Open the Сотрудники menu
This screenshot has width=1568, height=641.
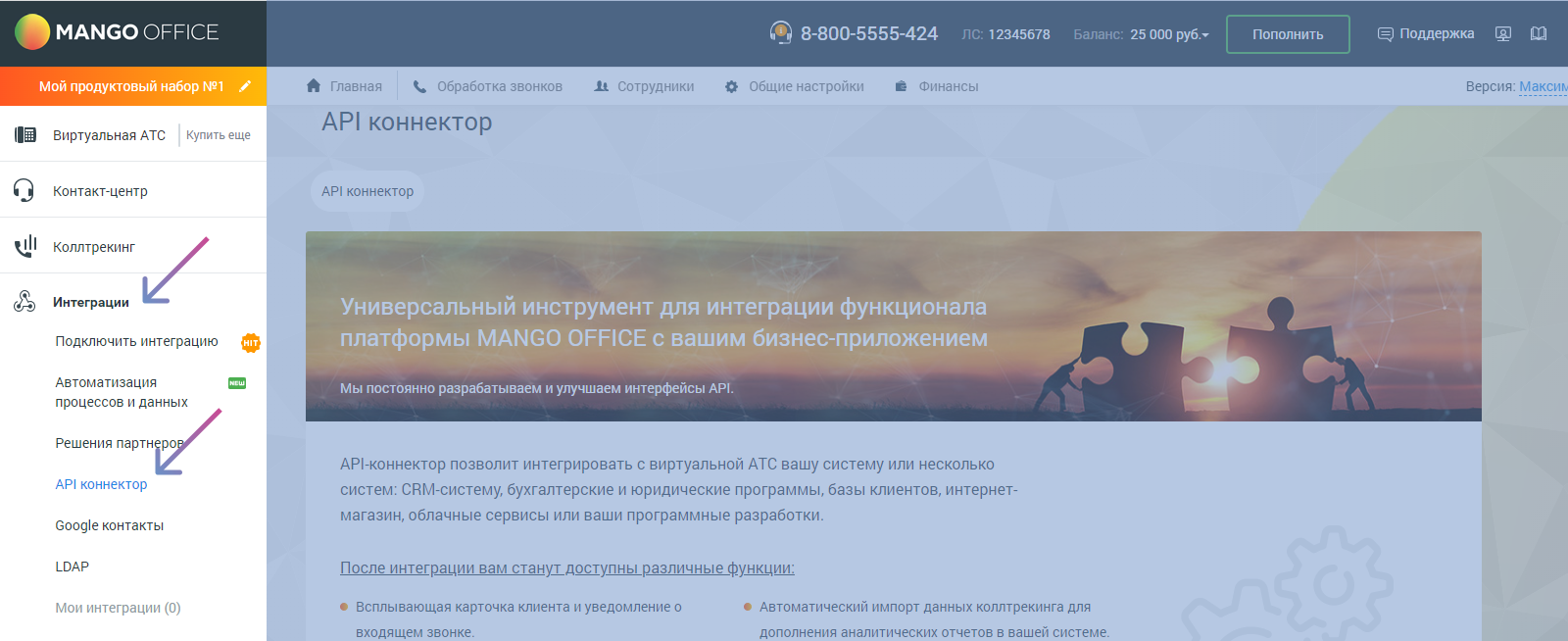point(644,86)
